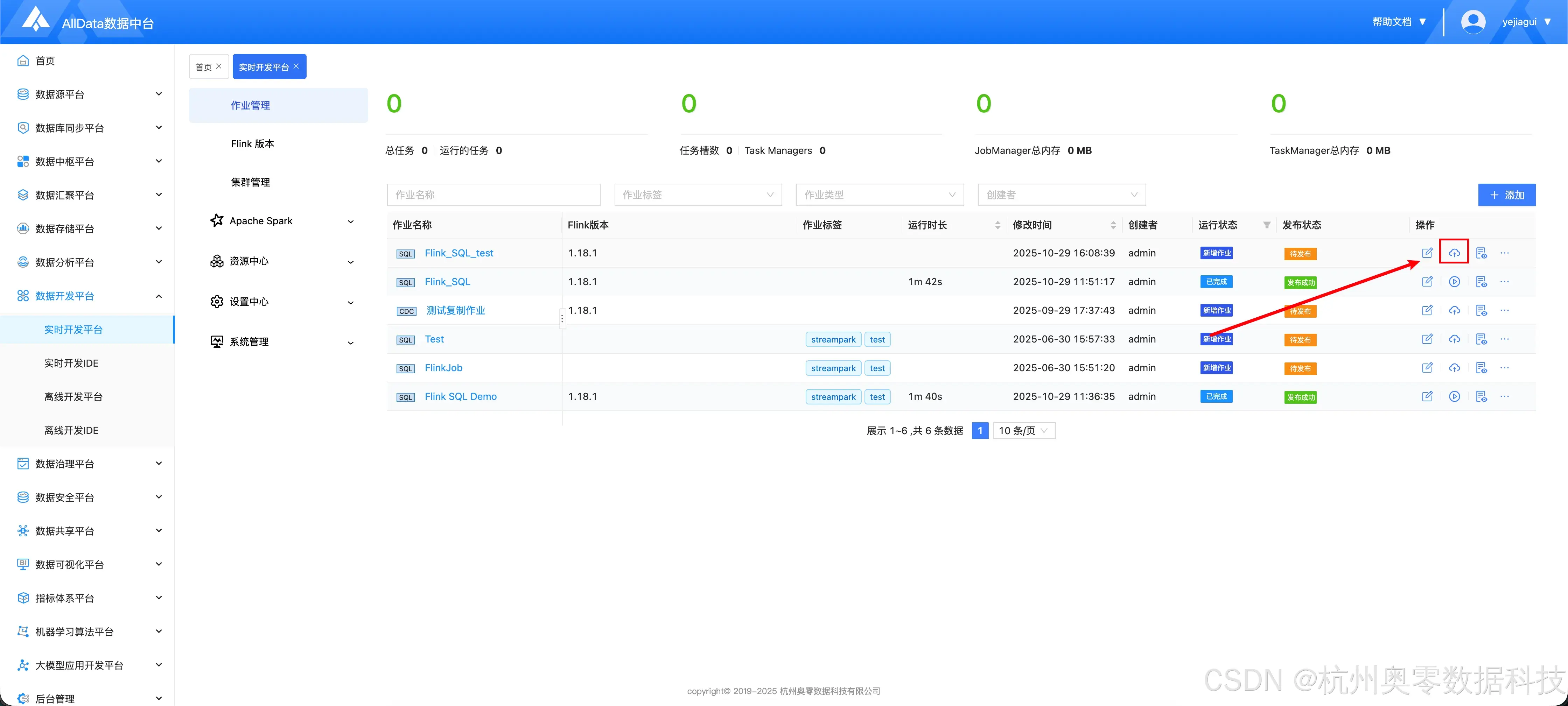Image resolution: width=1568 pixels, height=706 pixels.
Task: Click the user avatar icon
Action: coord(1473,22)
